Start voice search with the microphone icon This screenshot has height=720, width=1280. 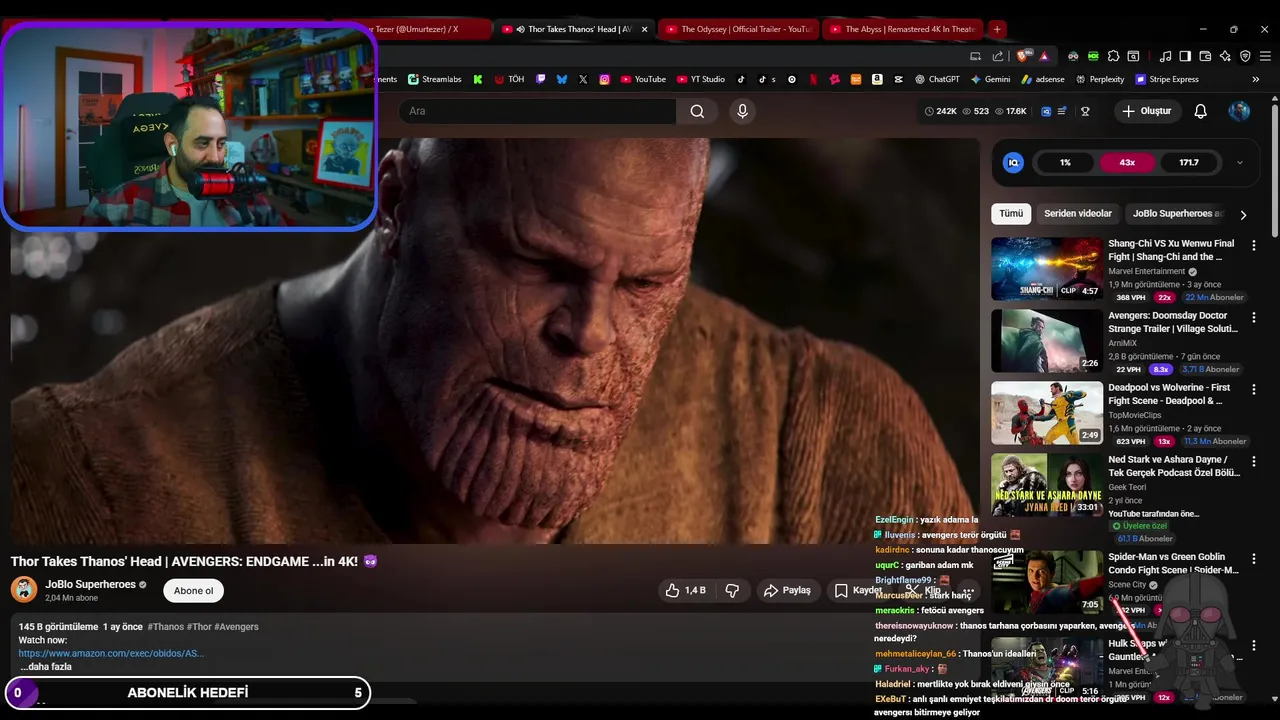(x=742, y=111)
